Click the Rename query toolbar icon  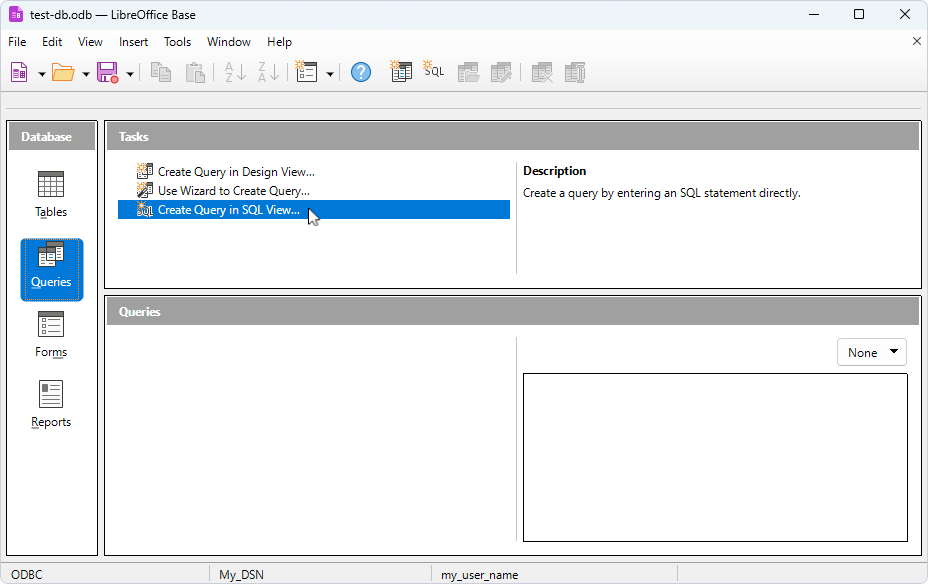(x=575, y=73)
